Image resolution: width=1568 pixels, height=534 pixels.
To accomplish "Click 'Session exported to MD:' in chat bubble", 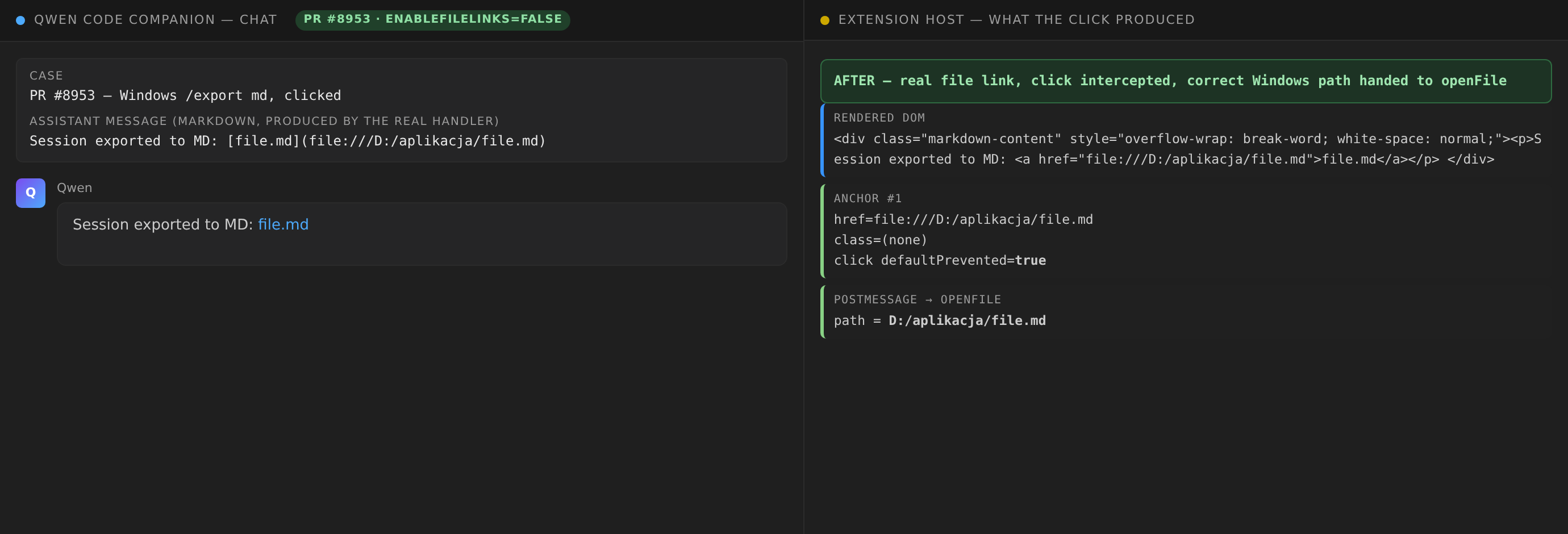I will (162, 225).
